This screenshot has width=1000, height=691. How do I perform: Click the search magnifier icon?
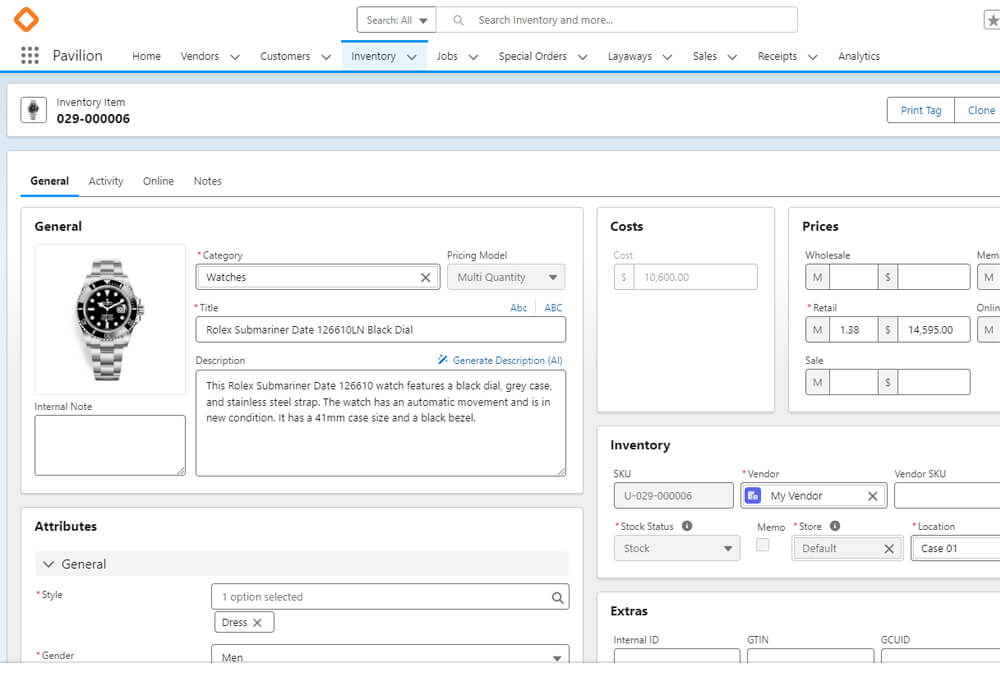458,20
